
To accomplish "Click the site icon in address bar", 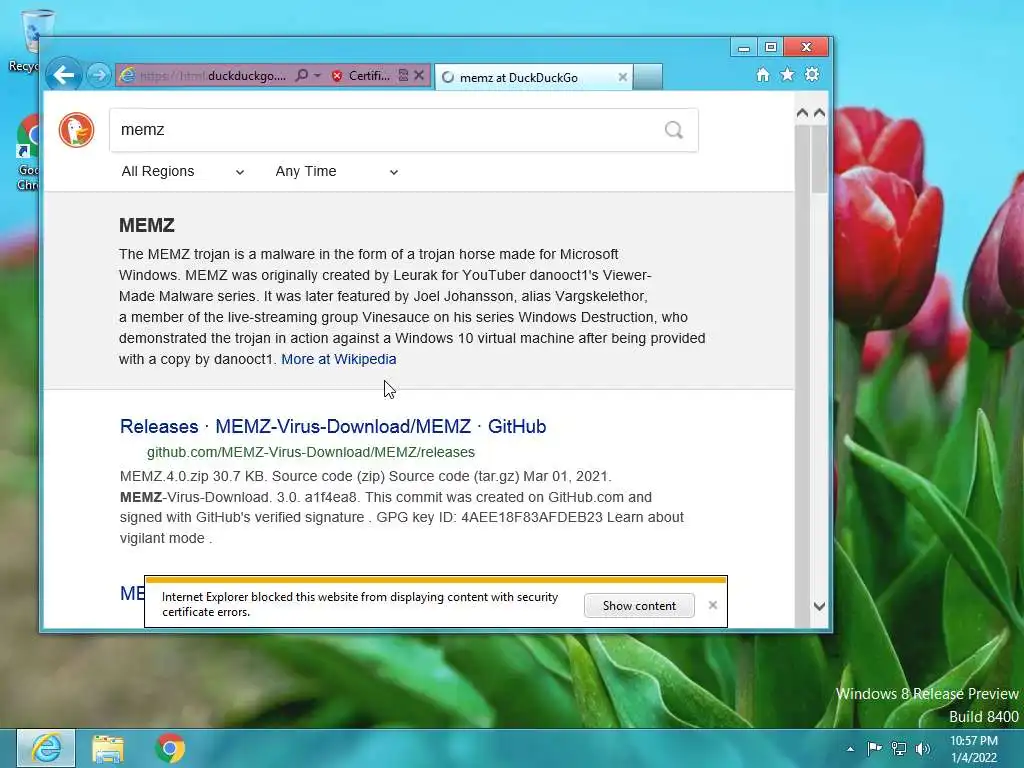I will [128, 76].
